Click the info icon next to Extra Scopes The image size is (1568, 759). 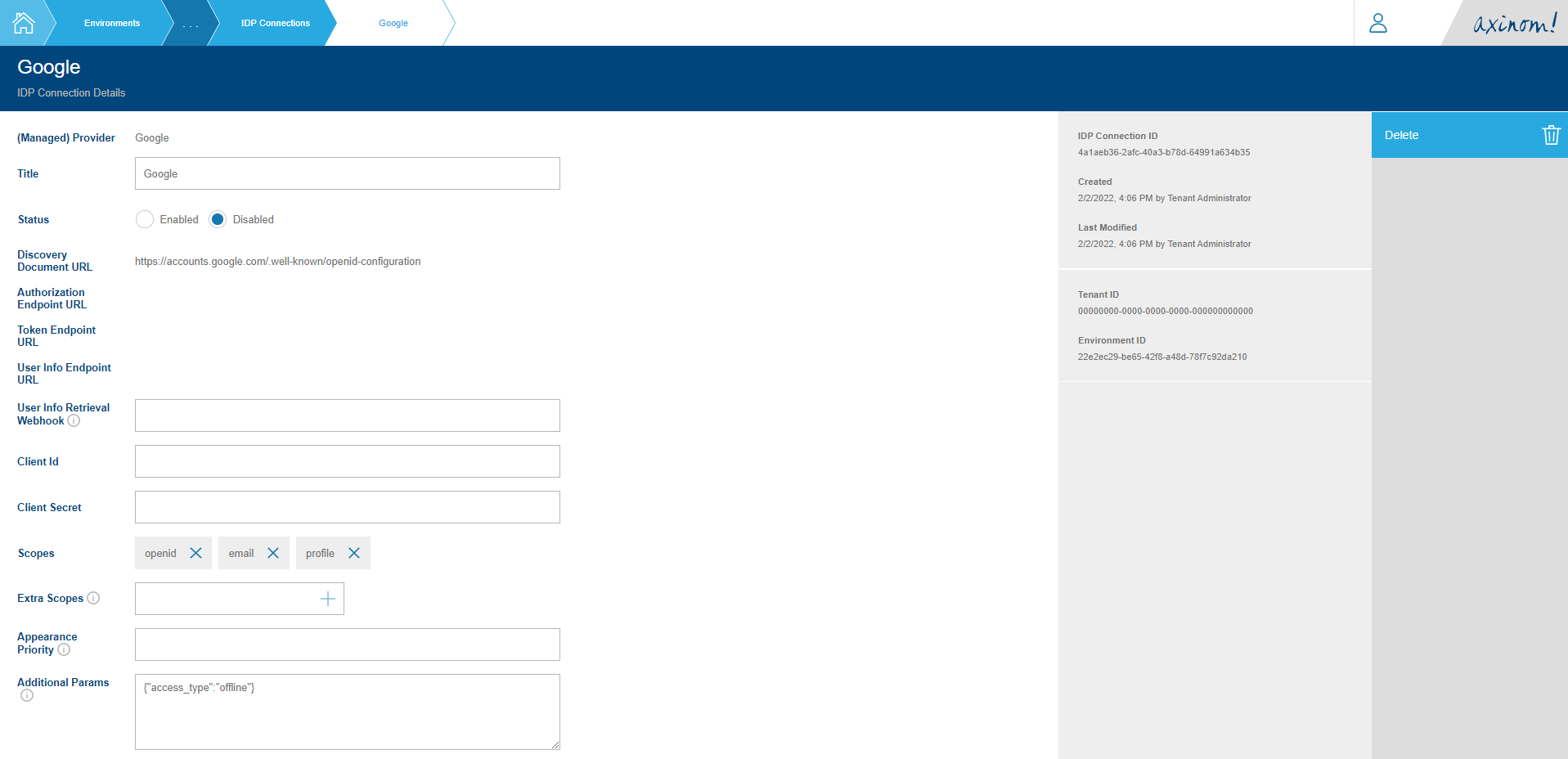pos(94,598)
